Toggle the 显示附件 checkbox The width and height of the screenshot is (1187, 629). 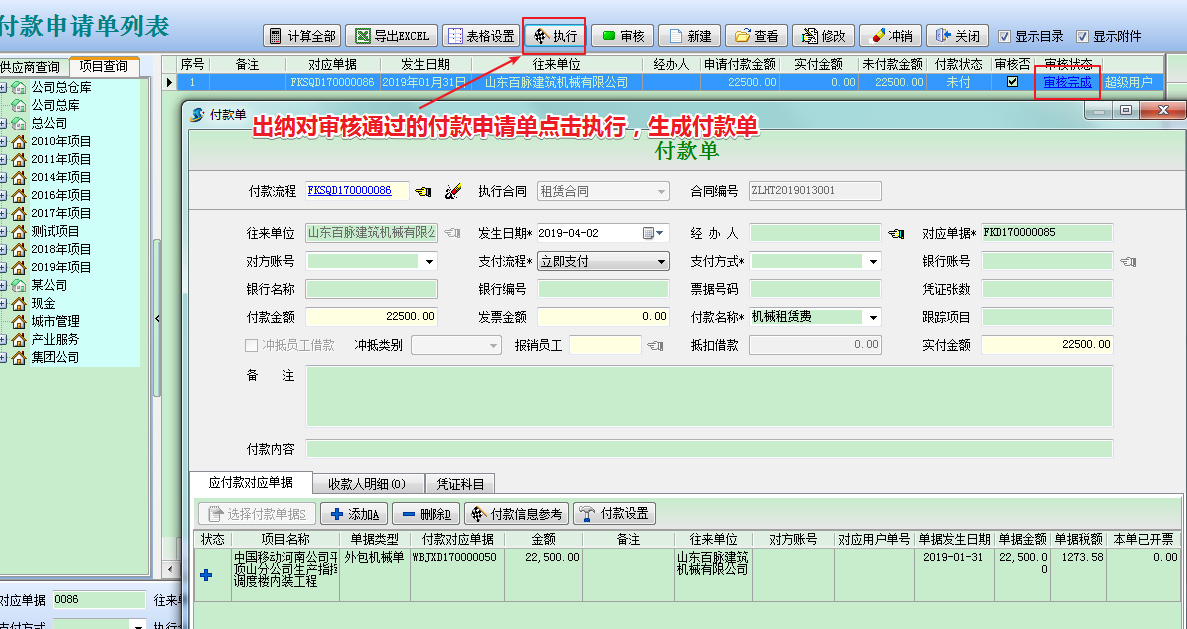(1082, 36)
